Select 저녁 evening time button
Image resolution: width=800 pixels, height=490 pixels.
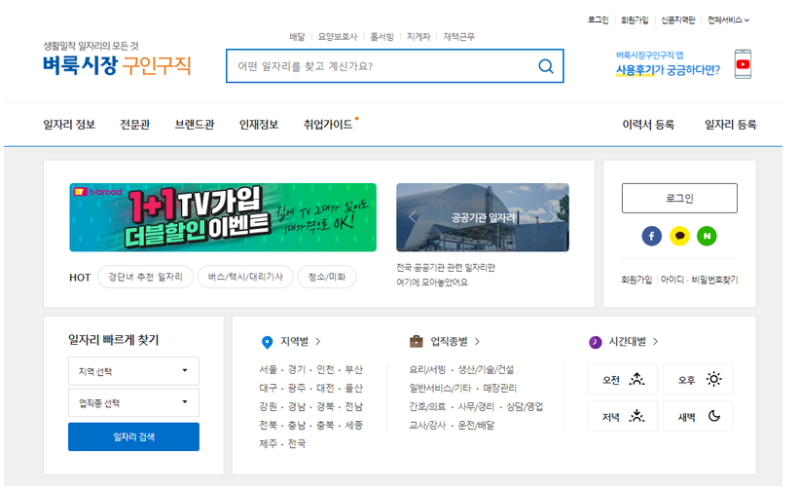pyautogui.click(x=622, y=416)
